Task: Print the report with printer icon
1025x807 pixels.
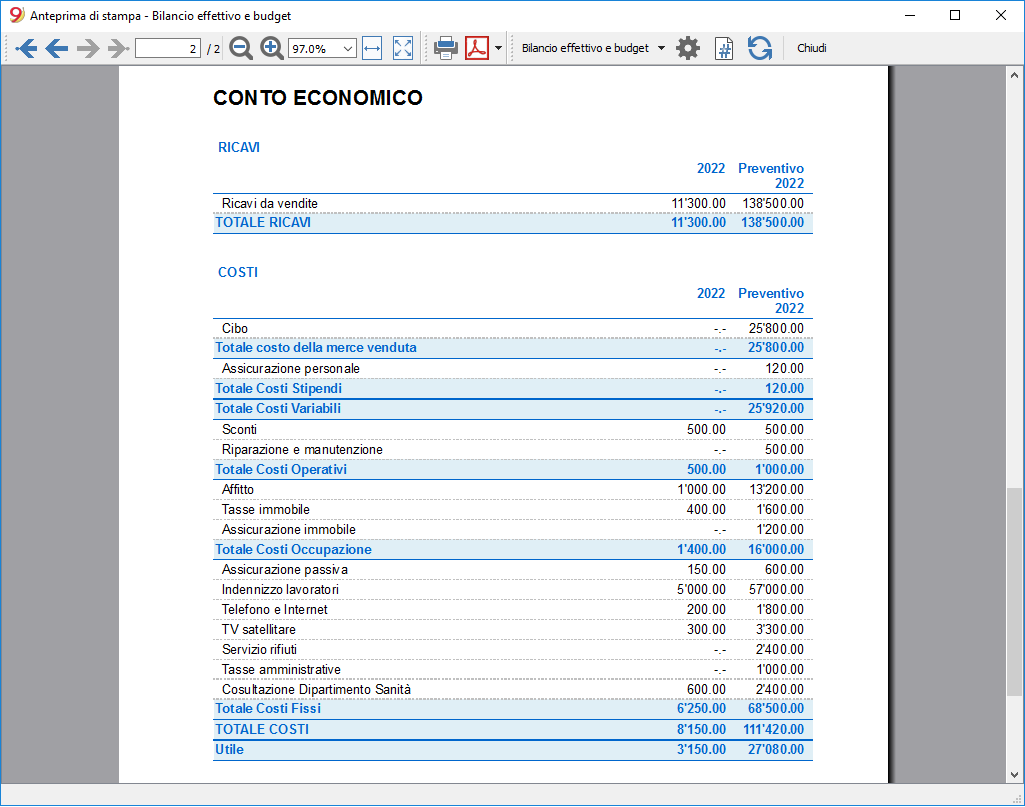Action: tap(446, 48)
